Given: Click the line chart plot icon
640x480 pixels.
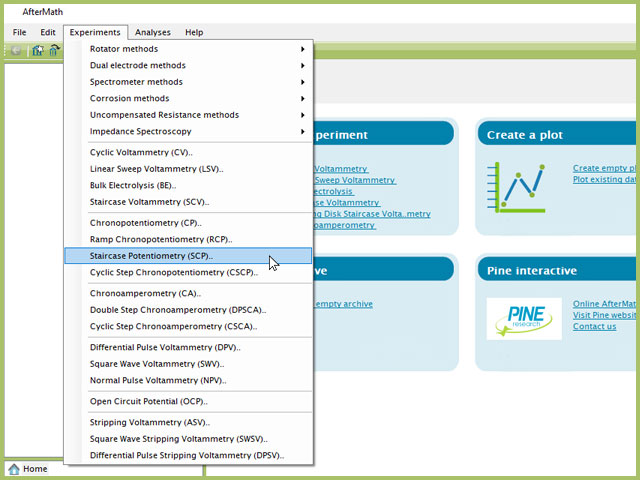Looking at the screenshot, I should pos(516,188).
